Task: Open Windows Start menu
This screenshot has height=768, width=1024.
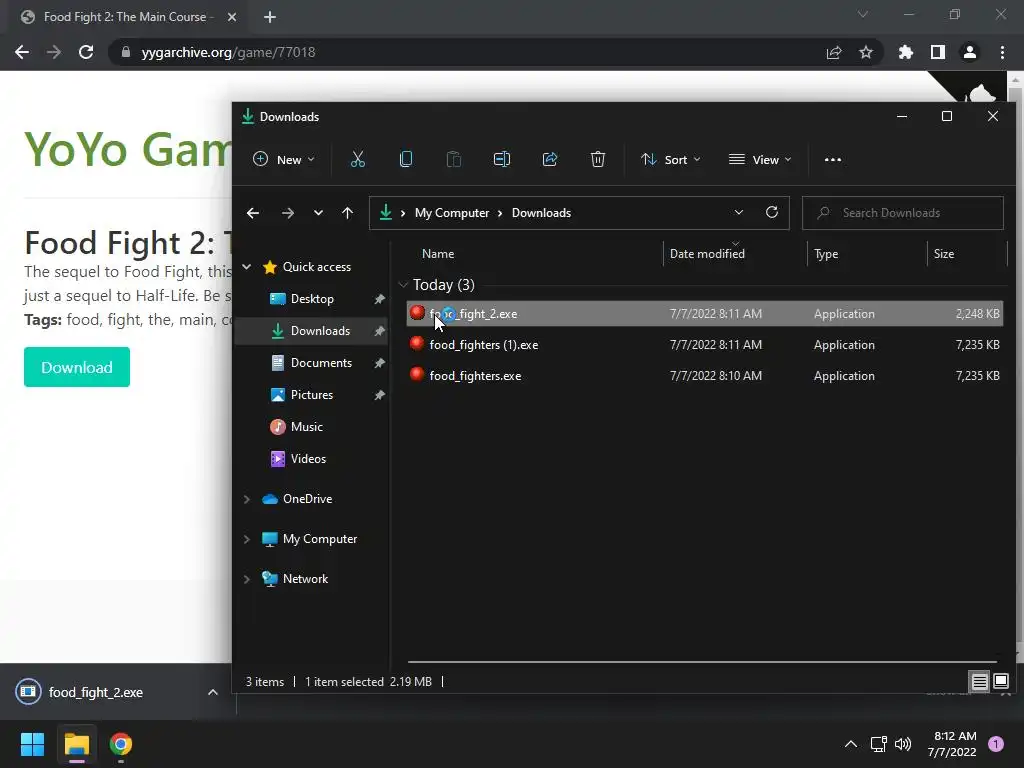Action: (32, 744)
